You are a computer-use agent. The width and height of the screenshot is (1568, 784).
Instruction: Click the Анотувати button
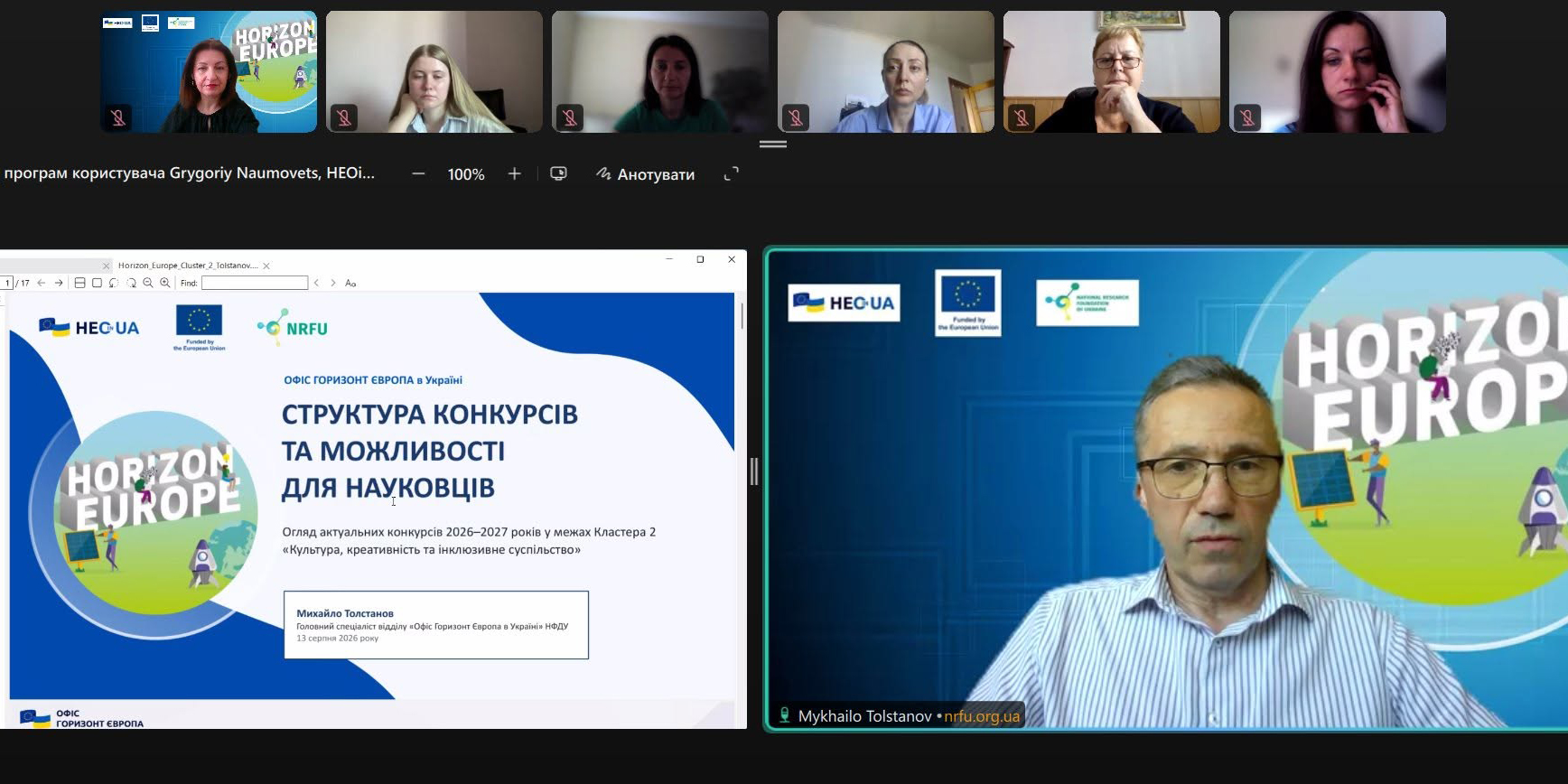[646, 174]
